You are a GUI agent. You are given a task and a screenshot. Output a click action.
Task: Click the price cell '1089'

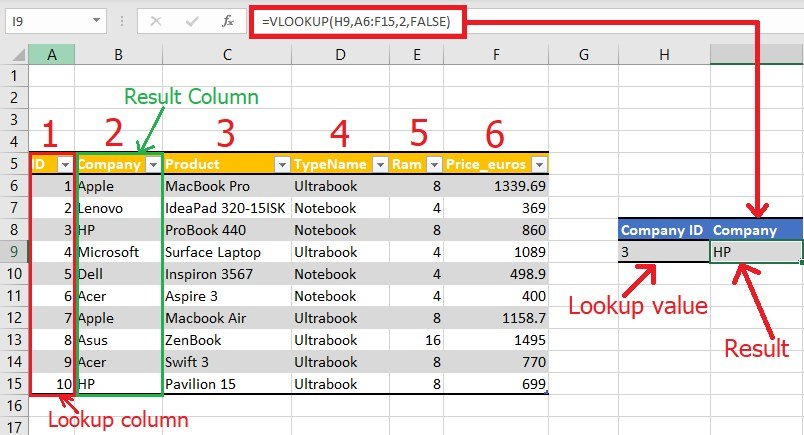(x=496, y=252)
